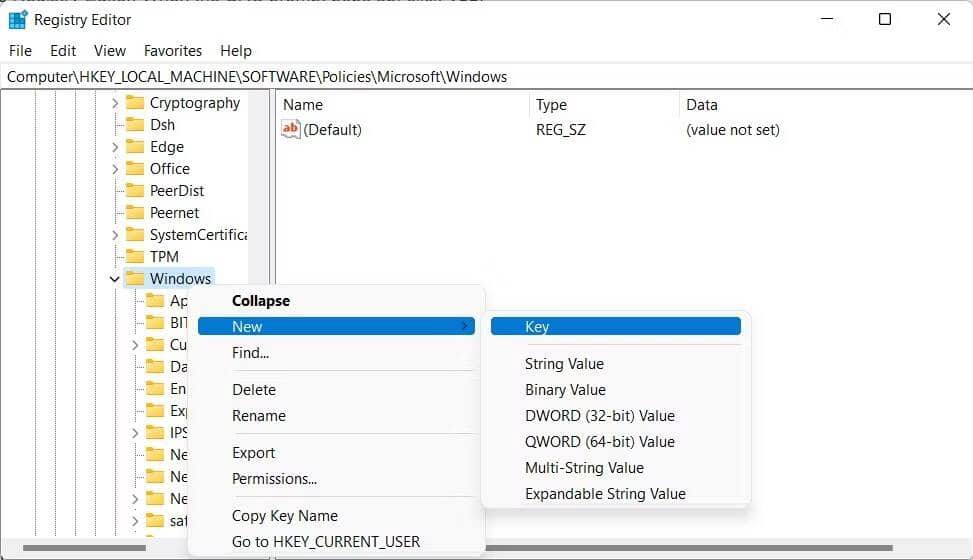Select the PeerDist folder icon
The height and width of the screenshot is (560, 973).
tap(135, 191)
